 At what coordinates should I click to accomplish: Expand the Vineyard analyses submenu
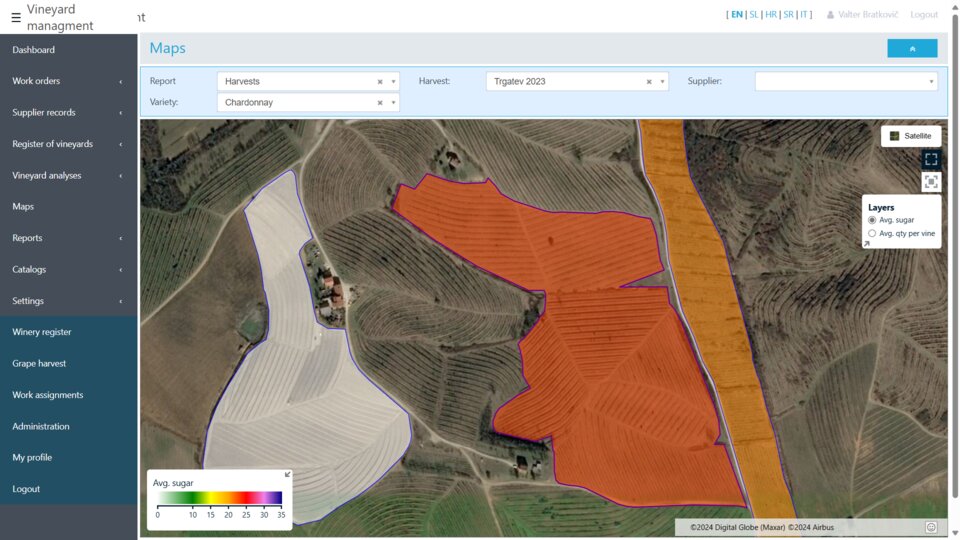tap(68, 175)
